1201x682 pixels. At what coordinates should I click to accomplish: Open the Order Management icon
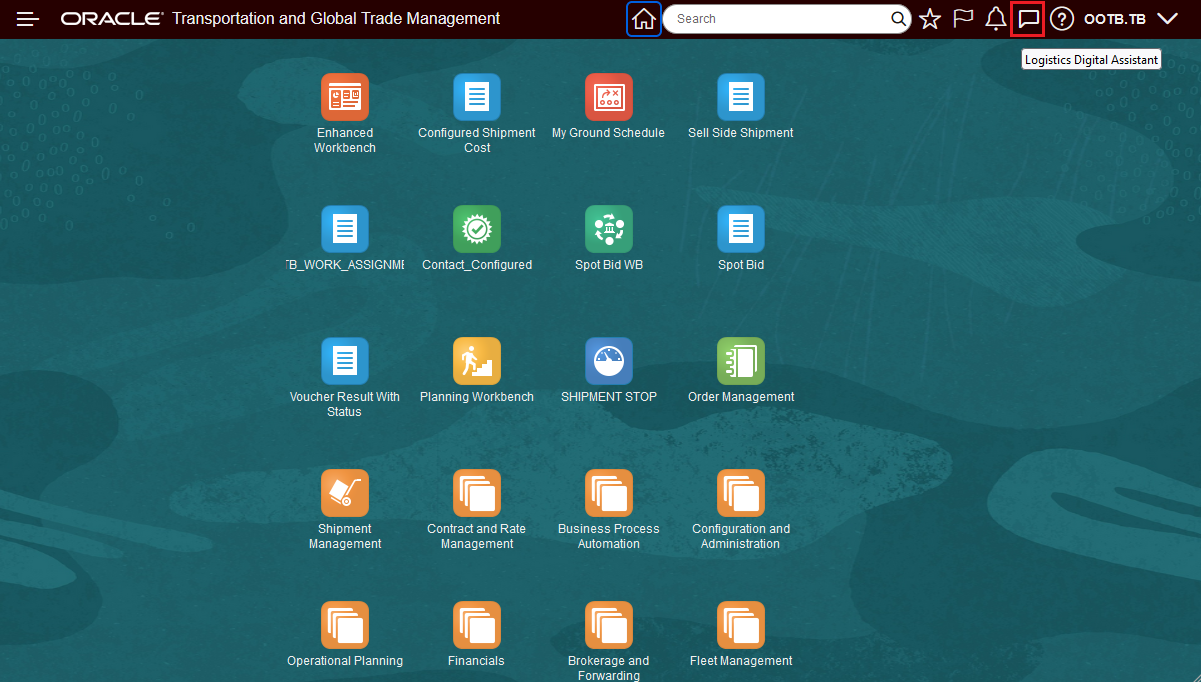[x=741, y=361]
